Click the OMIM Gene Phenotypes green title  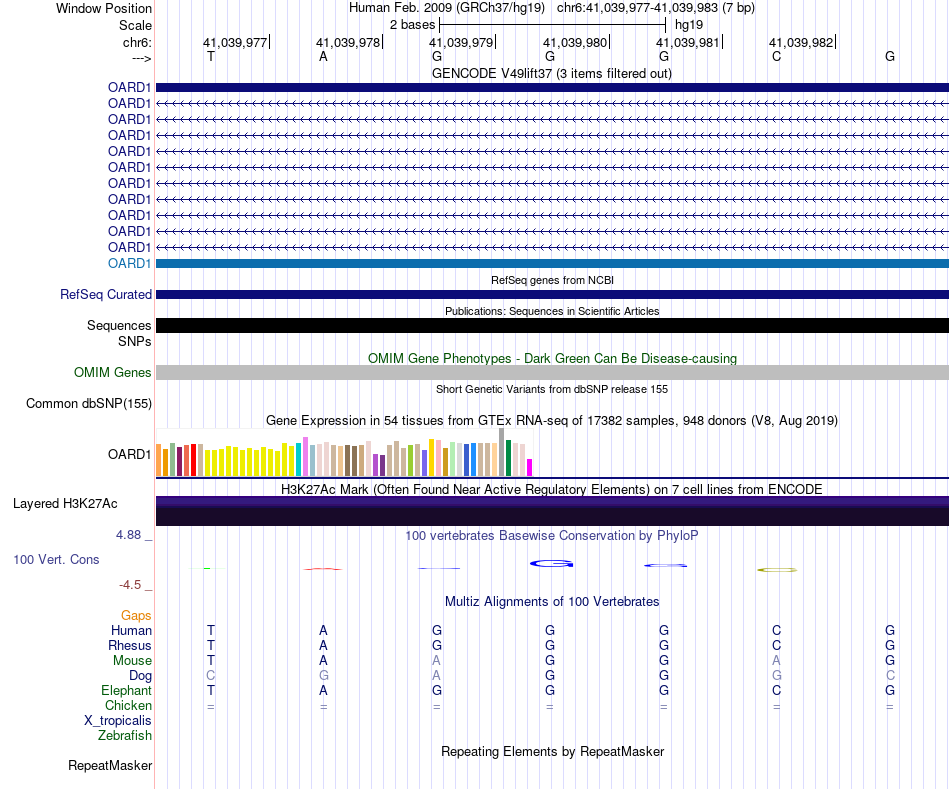click(552, 358)
